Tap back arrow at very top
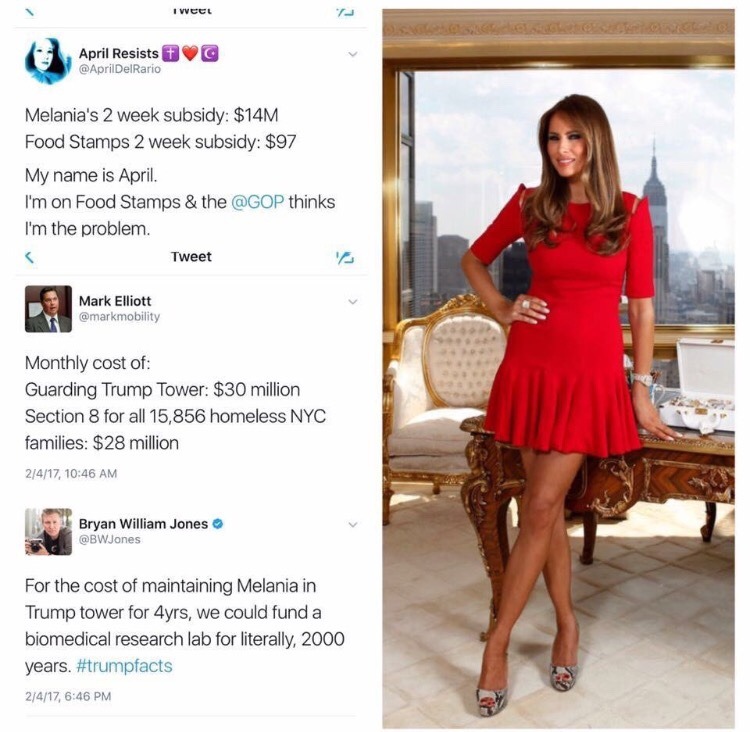 (x=30, y=11)
